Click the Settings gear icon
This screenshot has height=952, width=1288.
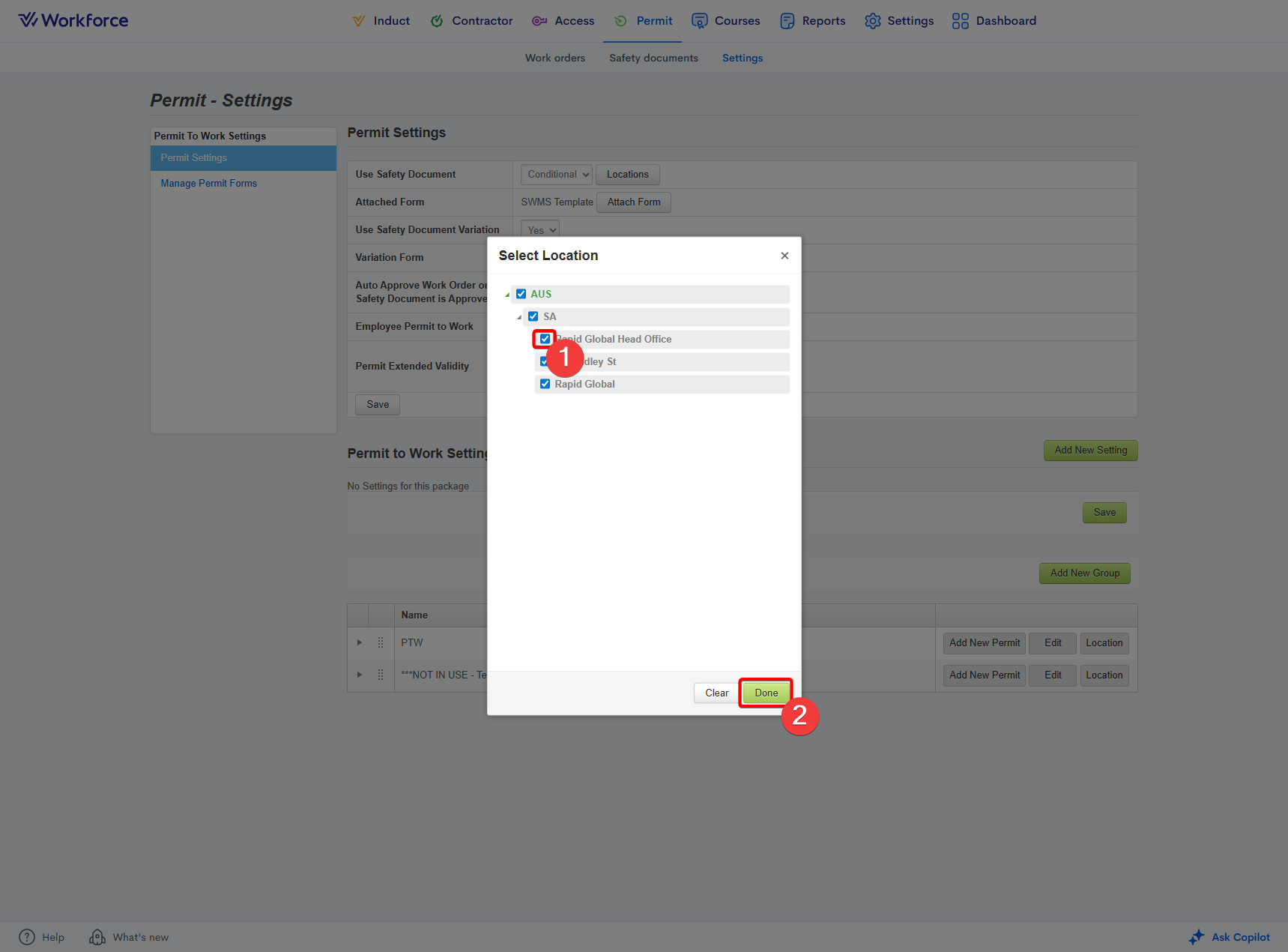pos(872,21)
